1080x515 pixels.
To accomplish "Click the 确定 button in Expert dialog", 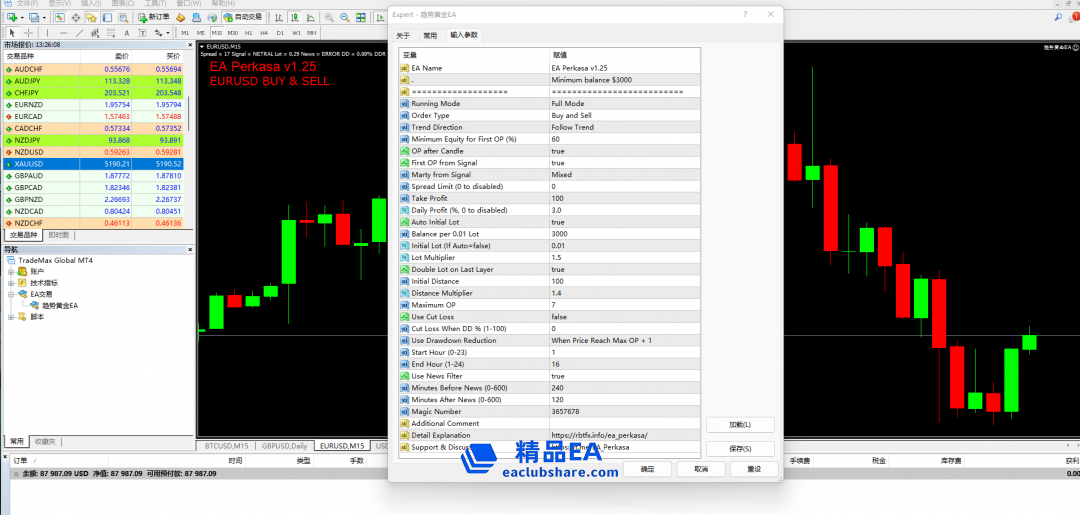I will coord(648,469).
